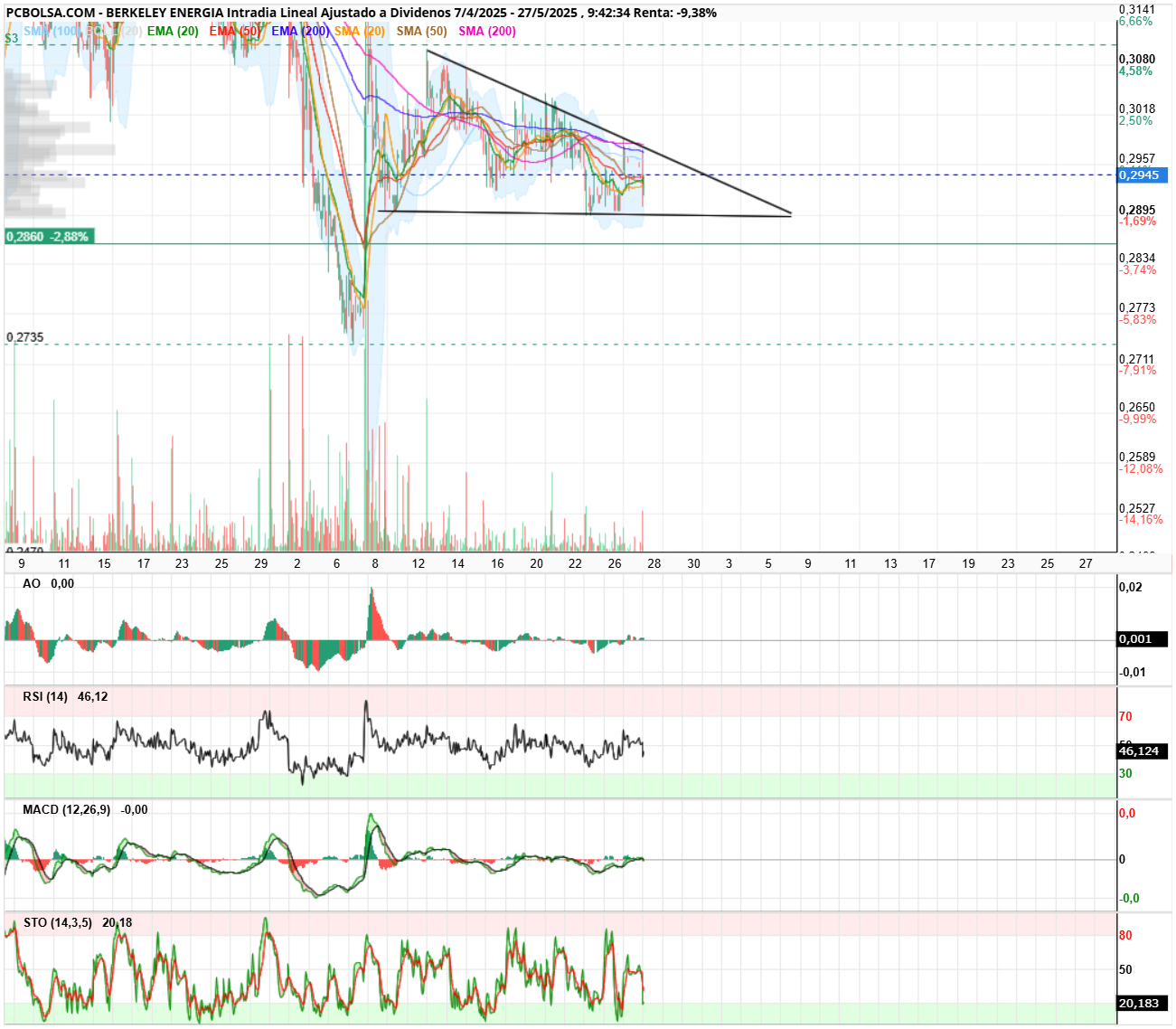Click date 15 on the time axis
1176x1029 pixels.
click(104, 563)
